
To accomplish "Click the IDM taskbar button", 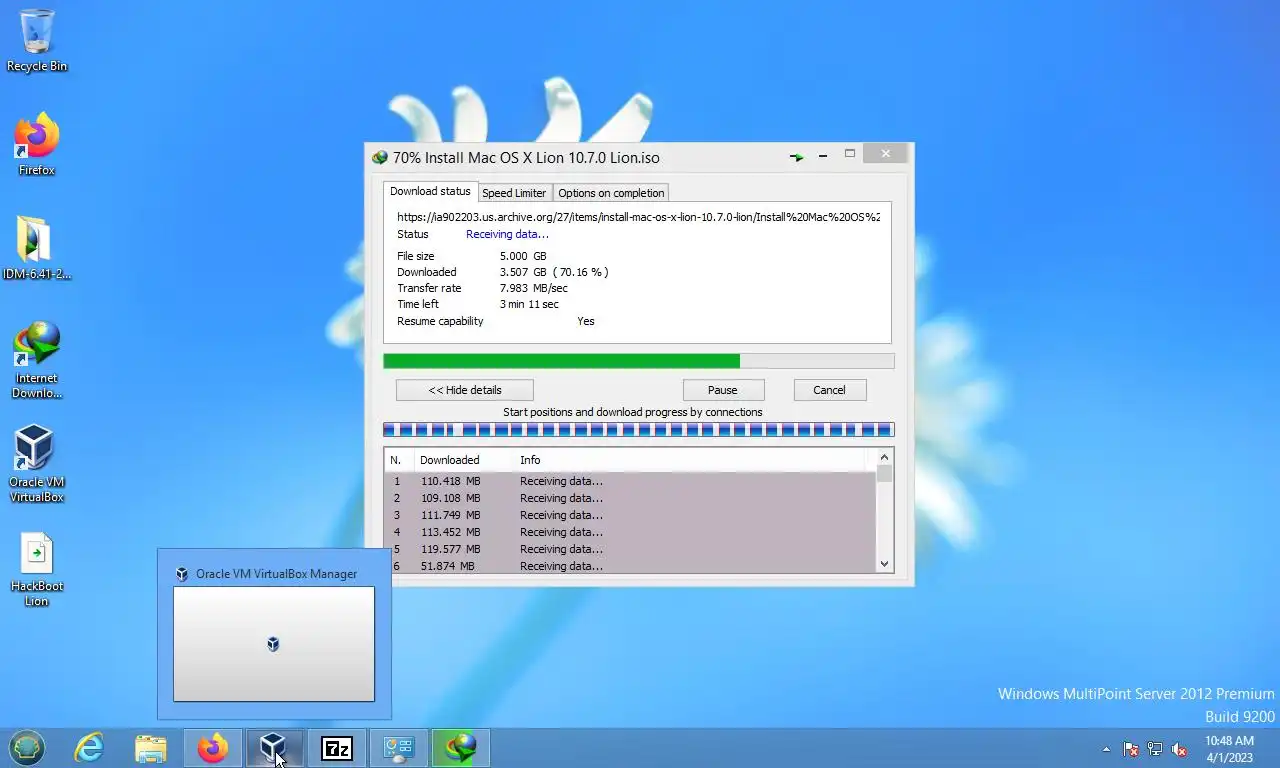I will coord(461,748).
